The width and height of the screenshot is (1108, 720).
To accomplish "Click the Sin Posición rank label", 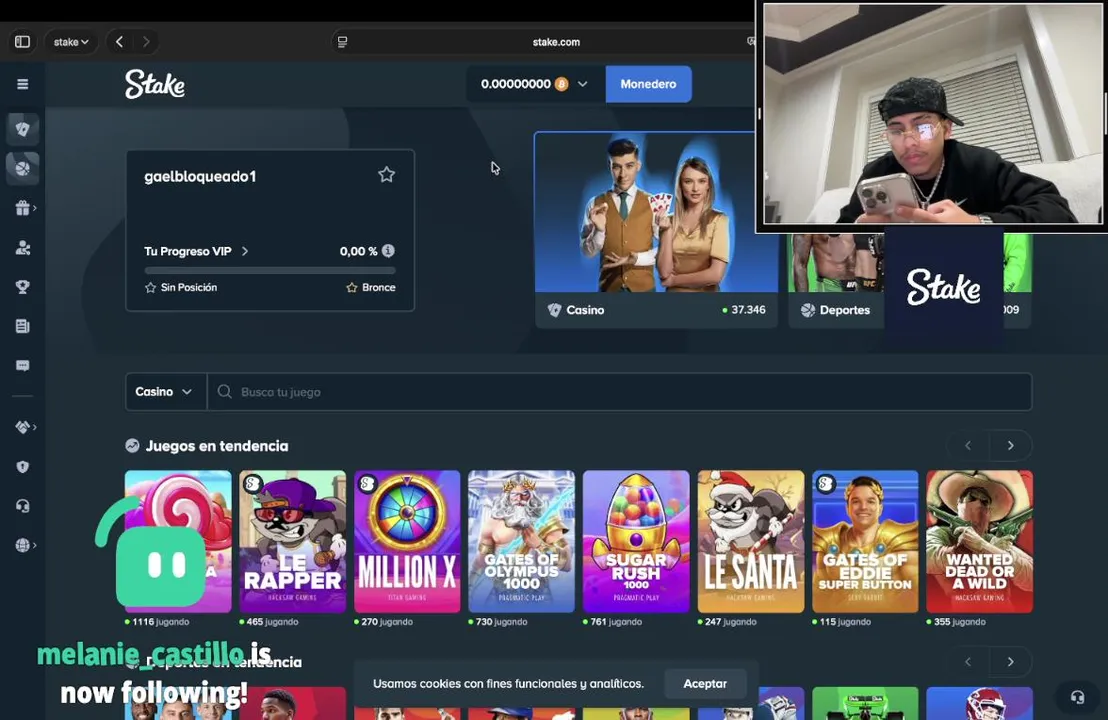I will pyautogui.click(x=189, y=288).
